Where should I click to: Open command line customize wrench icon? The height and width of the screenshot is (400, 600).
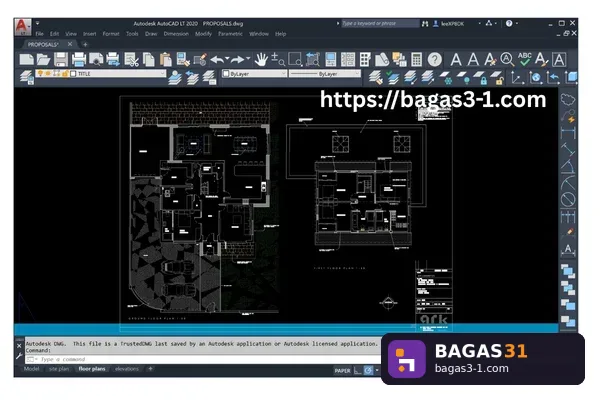tap(19, 356)
